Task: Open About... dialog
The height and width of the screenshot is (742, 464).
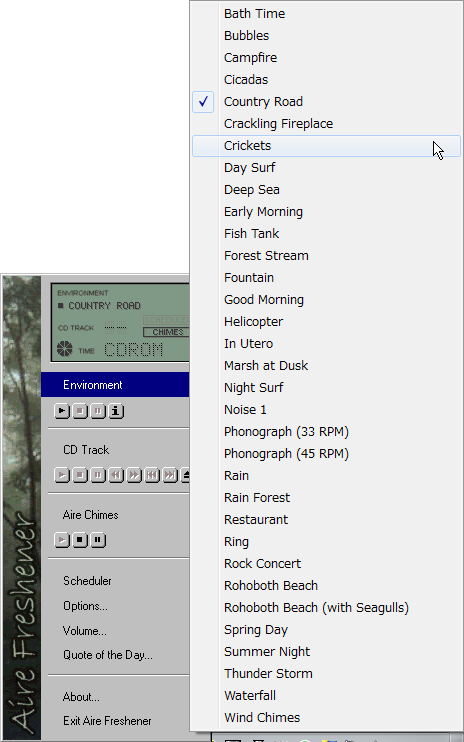Action: [81, 697]
